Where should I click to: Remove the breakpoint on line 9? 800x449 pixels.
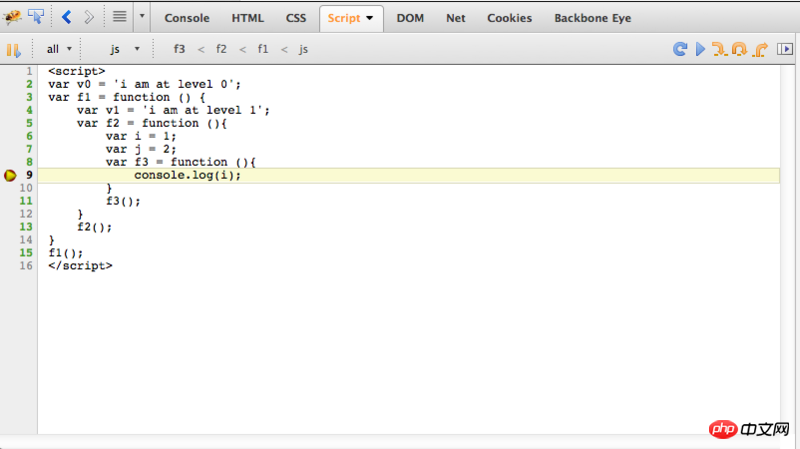pos(10,175)
